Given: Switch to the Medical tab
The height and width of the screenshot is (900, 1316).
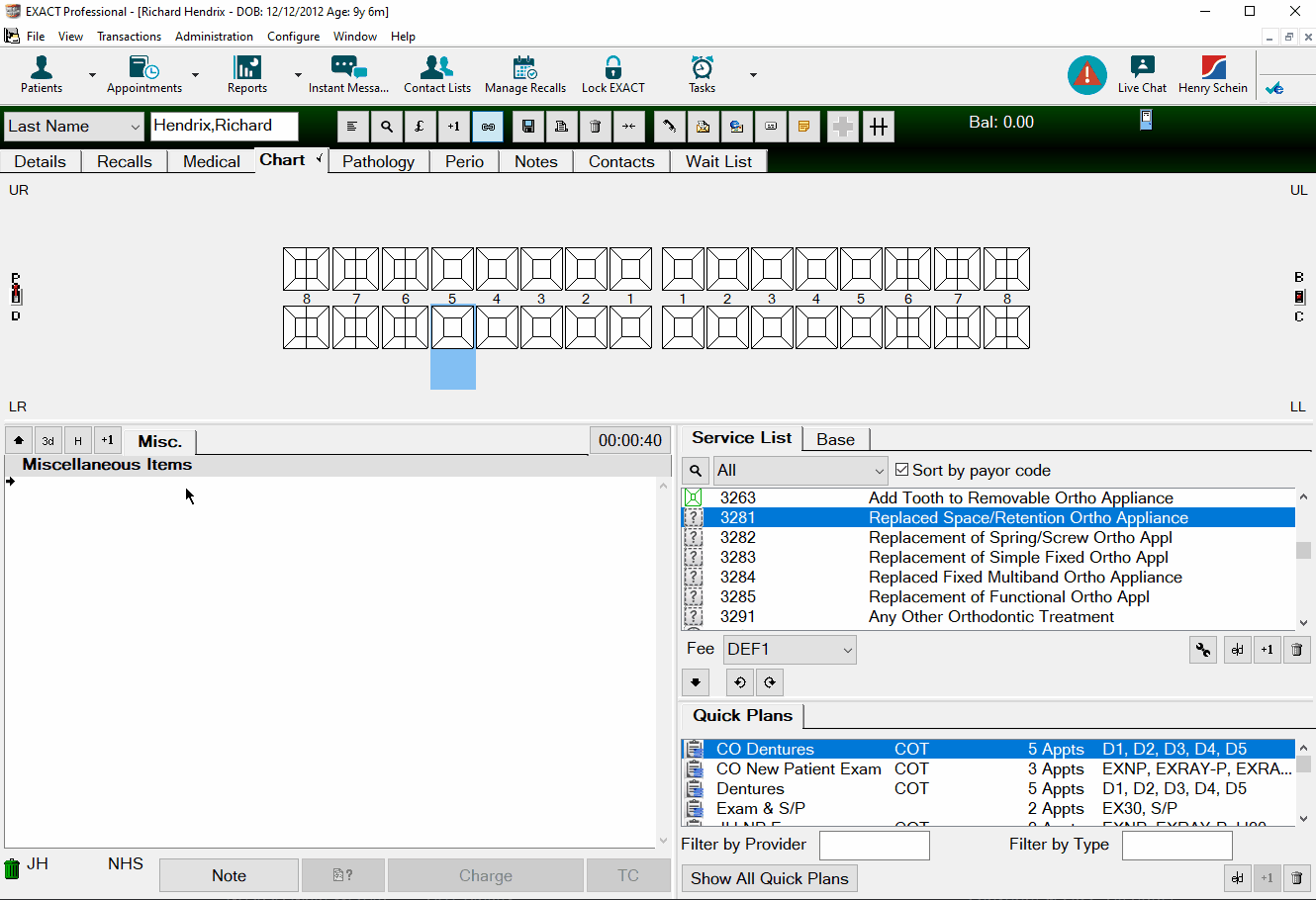Looking at the screenshot, I should (x=211, y=161).
